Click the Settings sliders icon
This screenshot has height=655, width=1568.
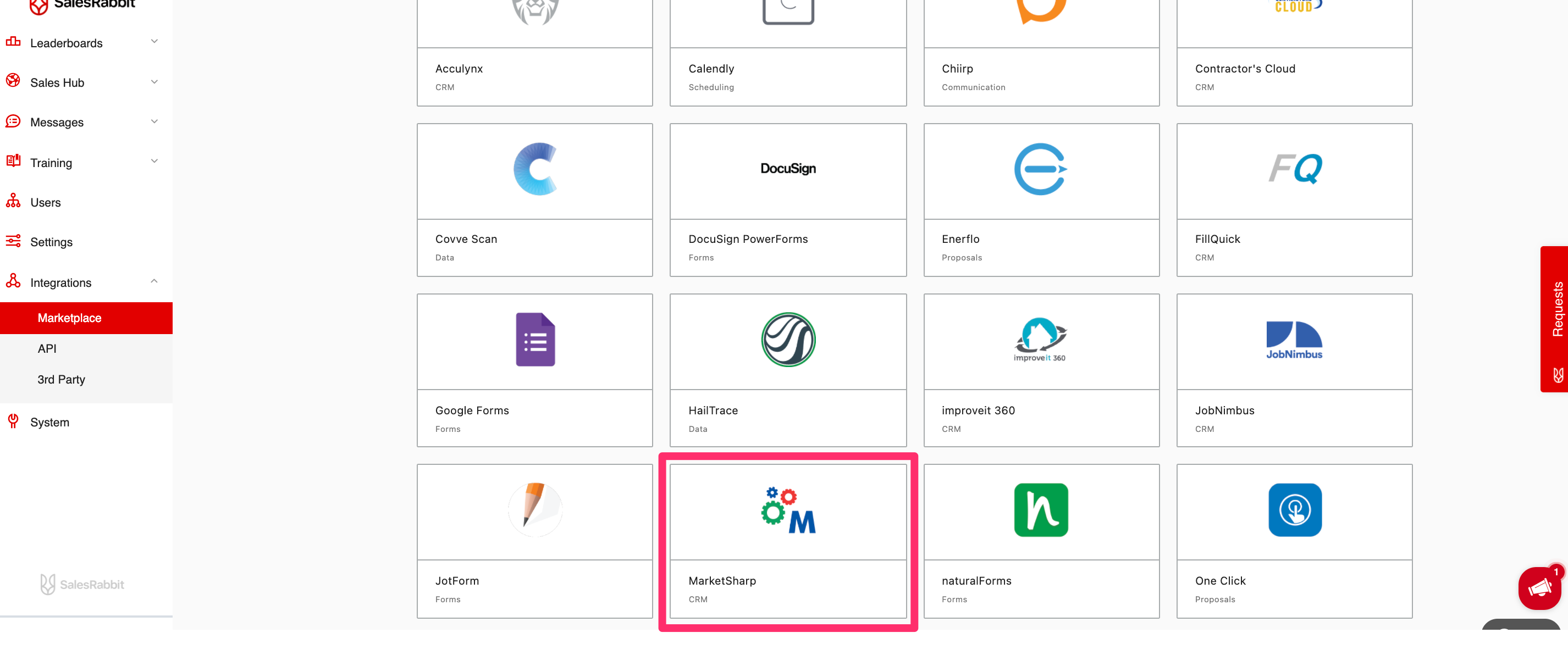13,241
